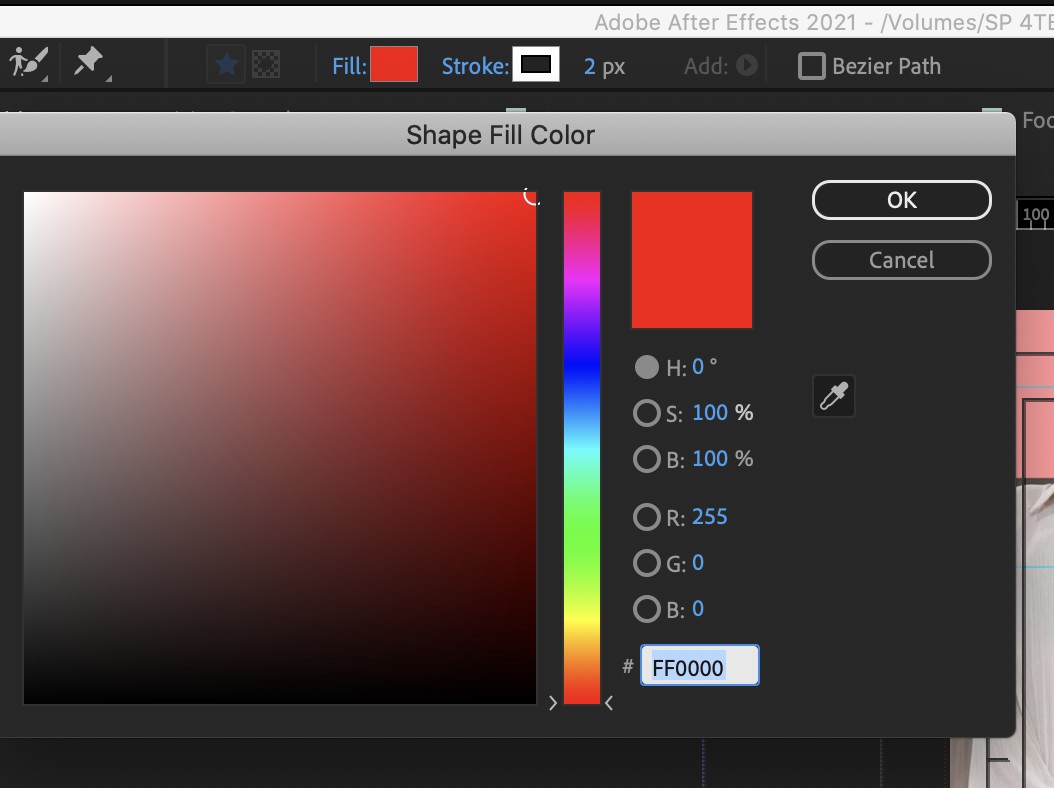
Task: Click the large red color preview square
Action: coord(692,259)
